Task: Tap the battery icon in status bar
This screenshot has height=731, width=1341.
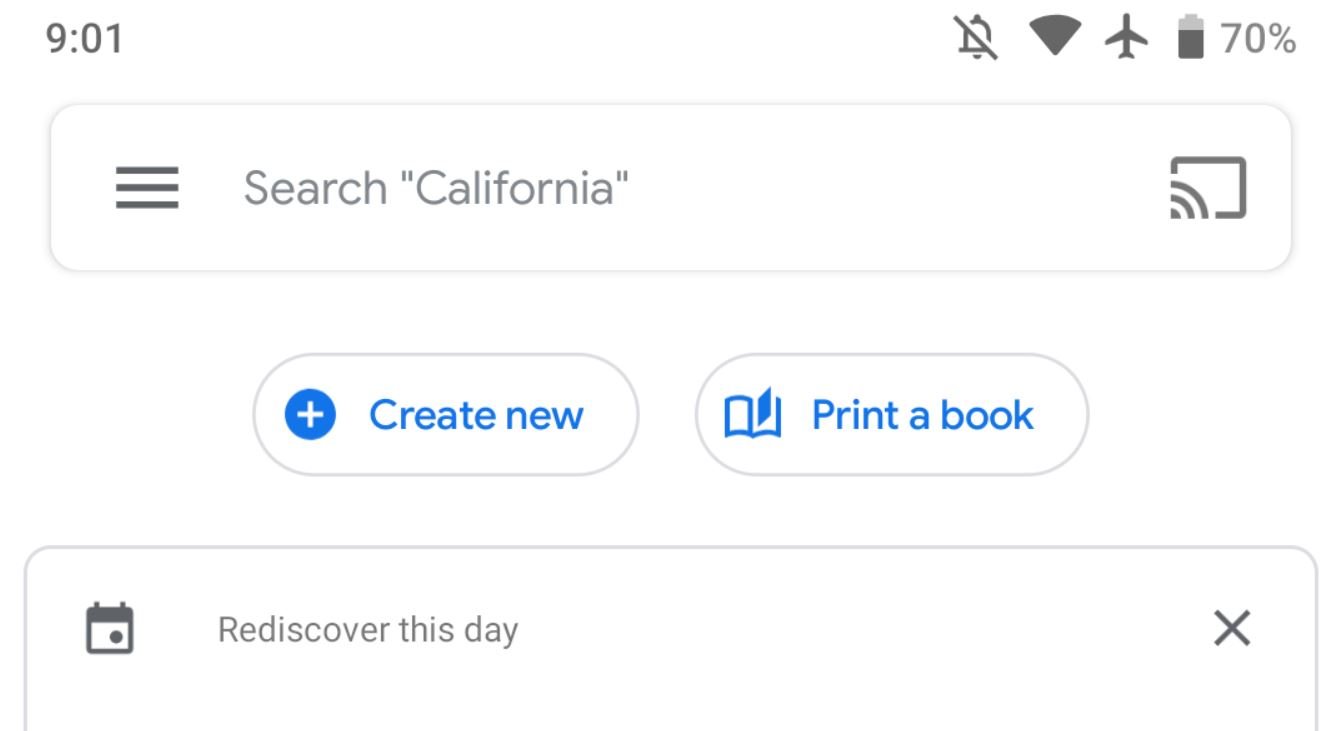Action: tap(1190, 40)
